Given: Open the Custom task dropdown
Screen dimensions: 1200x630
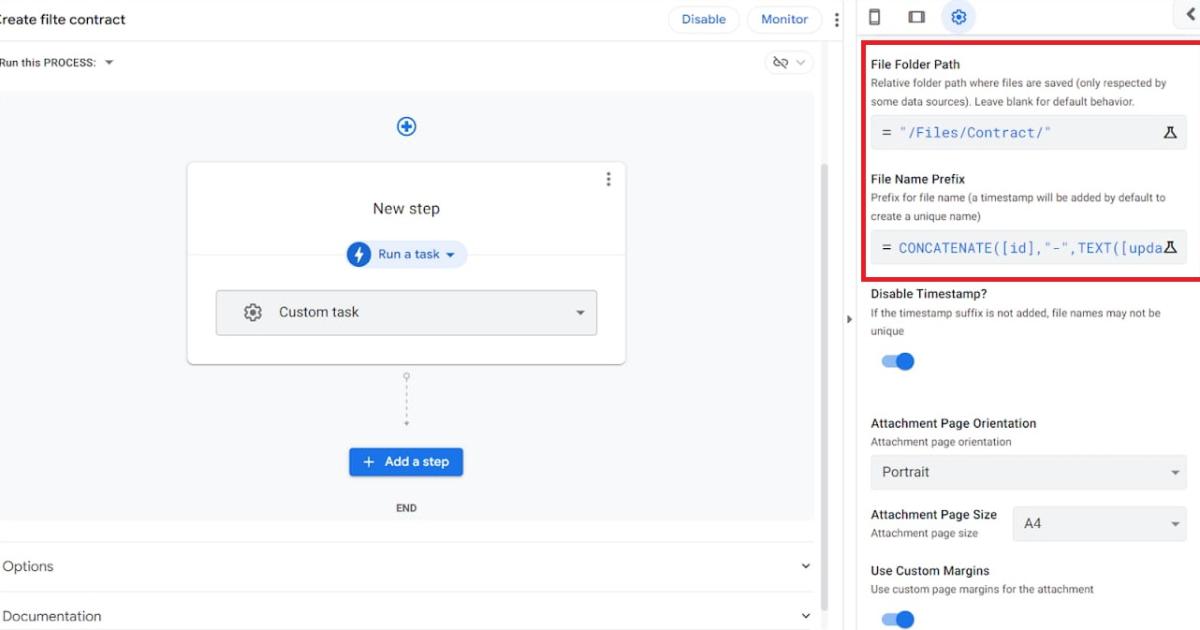Looking at the screenshot, I should 406,312.
